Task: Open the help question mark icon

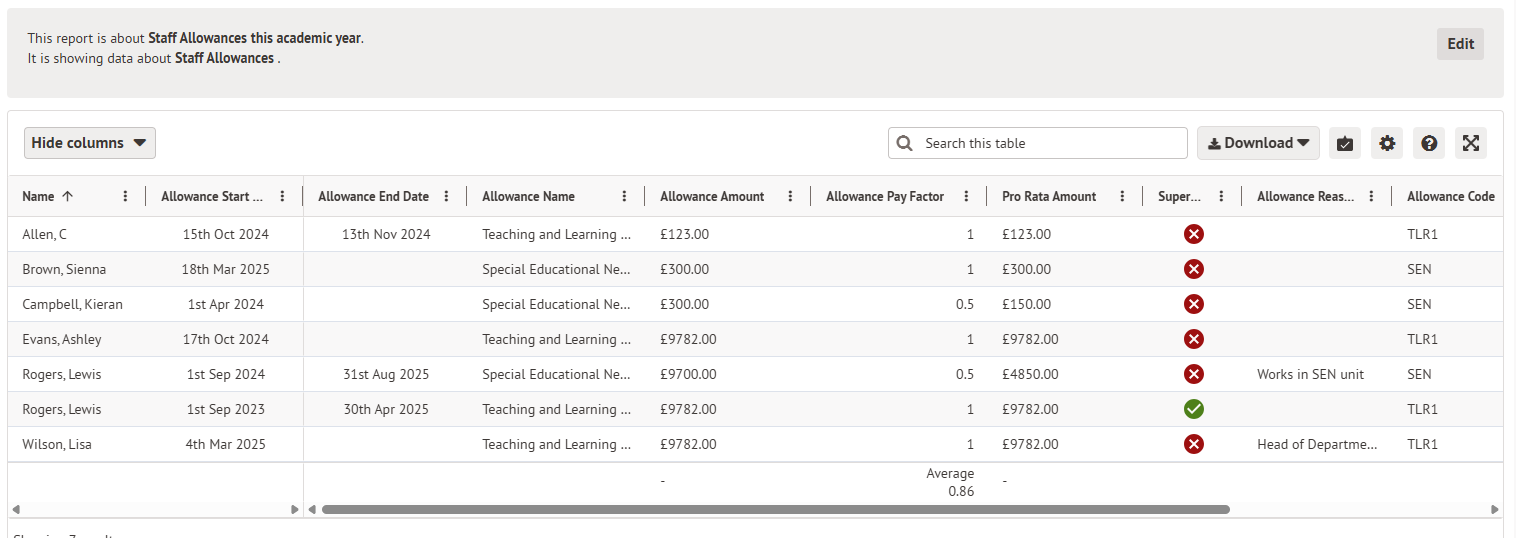Action: pyautogui.click(x=1429, y=143)
